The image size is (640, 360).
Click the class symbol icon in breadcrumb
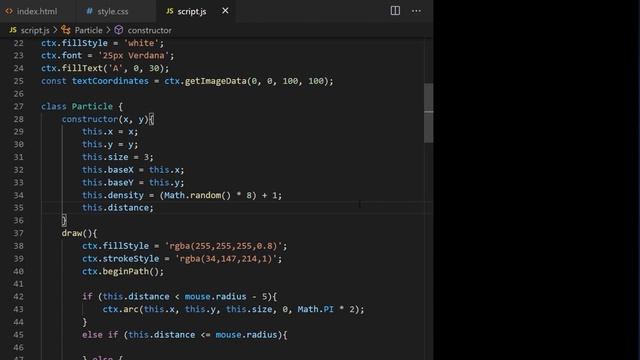66,30
